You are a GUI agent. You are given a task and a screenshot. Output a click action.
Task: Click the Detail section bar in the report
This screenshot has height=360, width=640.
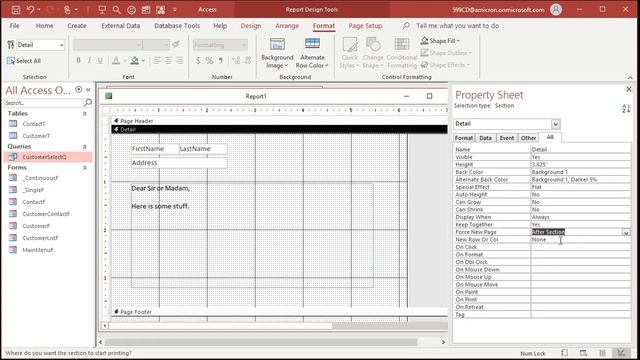click(x=279, y=129)
